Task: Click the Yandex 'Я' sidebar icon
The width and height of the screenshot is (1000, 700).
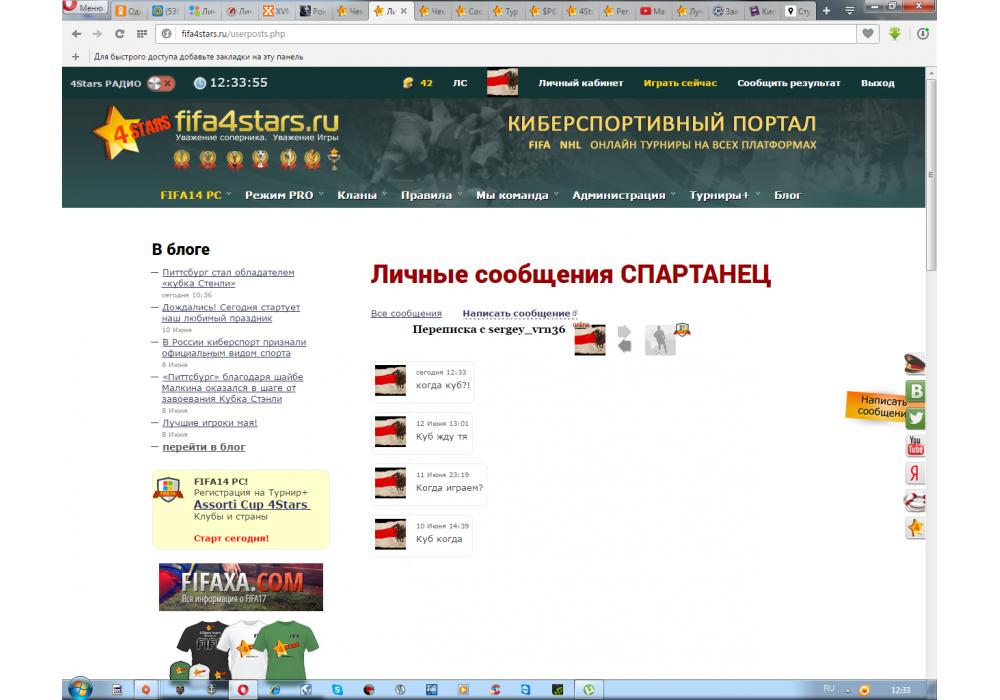Action: [x=914, y=473]
